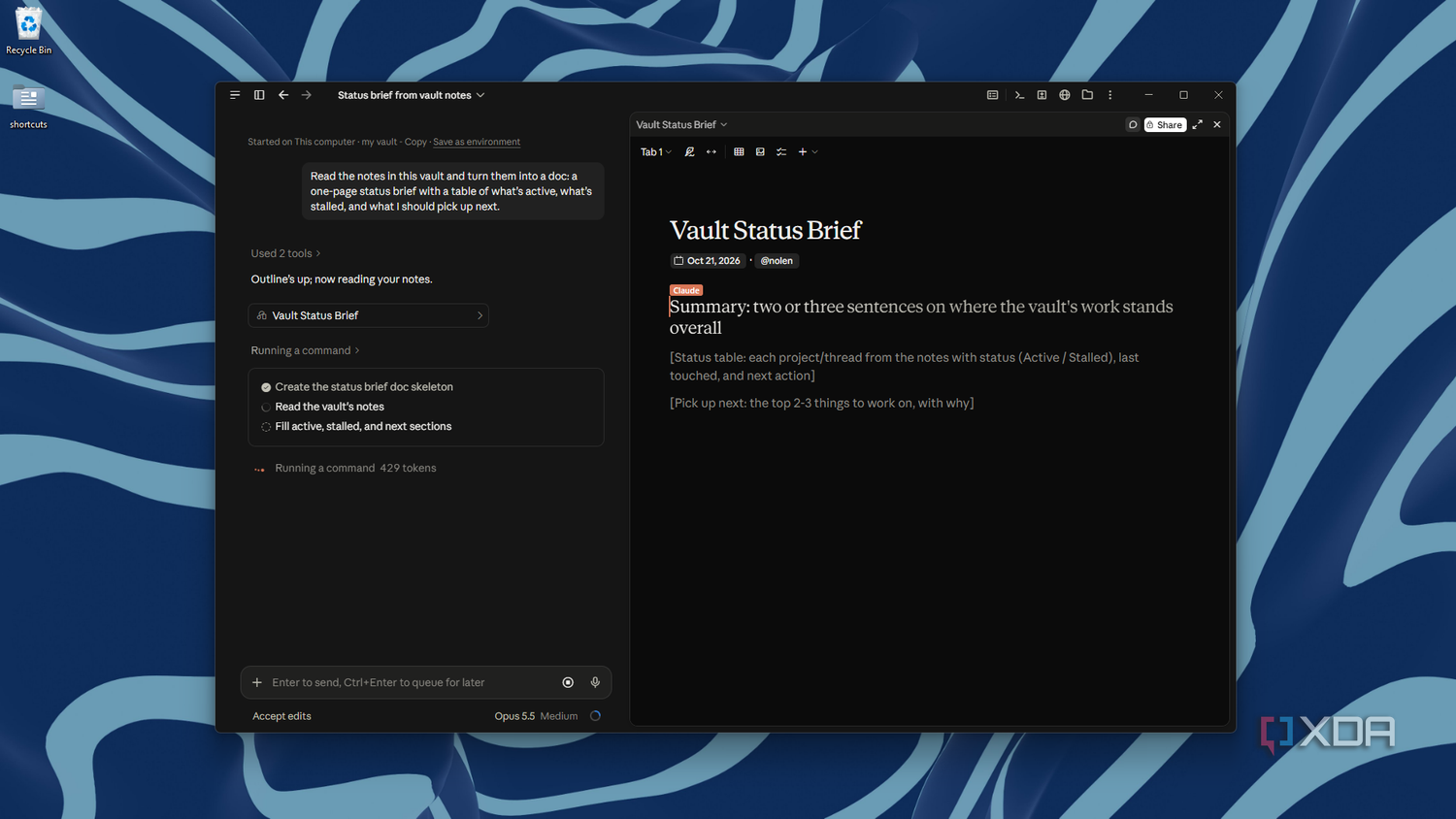Click the globe browser icon

[1065, 95]
